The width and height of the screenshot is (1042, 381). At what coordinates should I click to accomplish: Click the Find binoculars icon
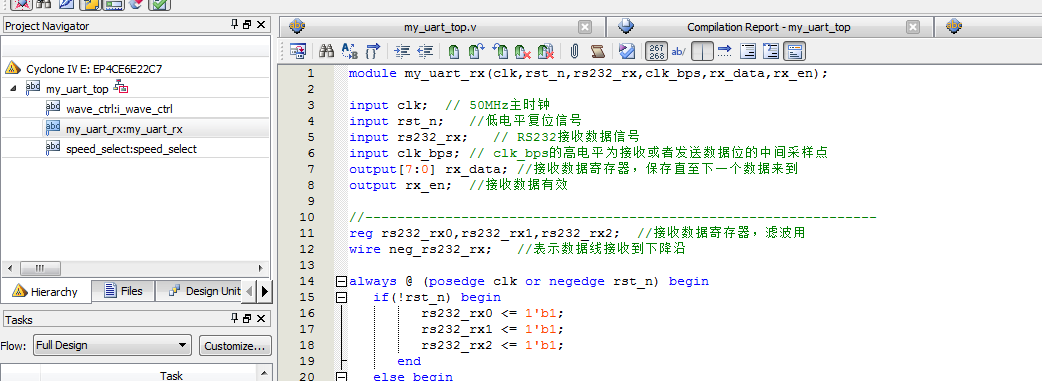click(326, 51)
